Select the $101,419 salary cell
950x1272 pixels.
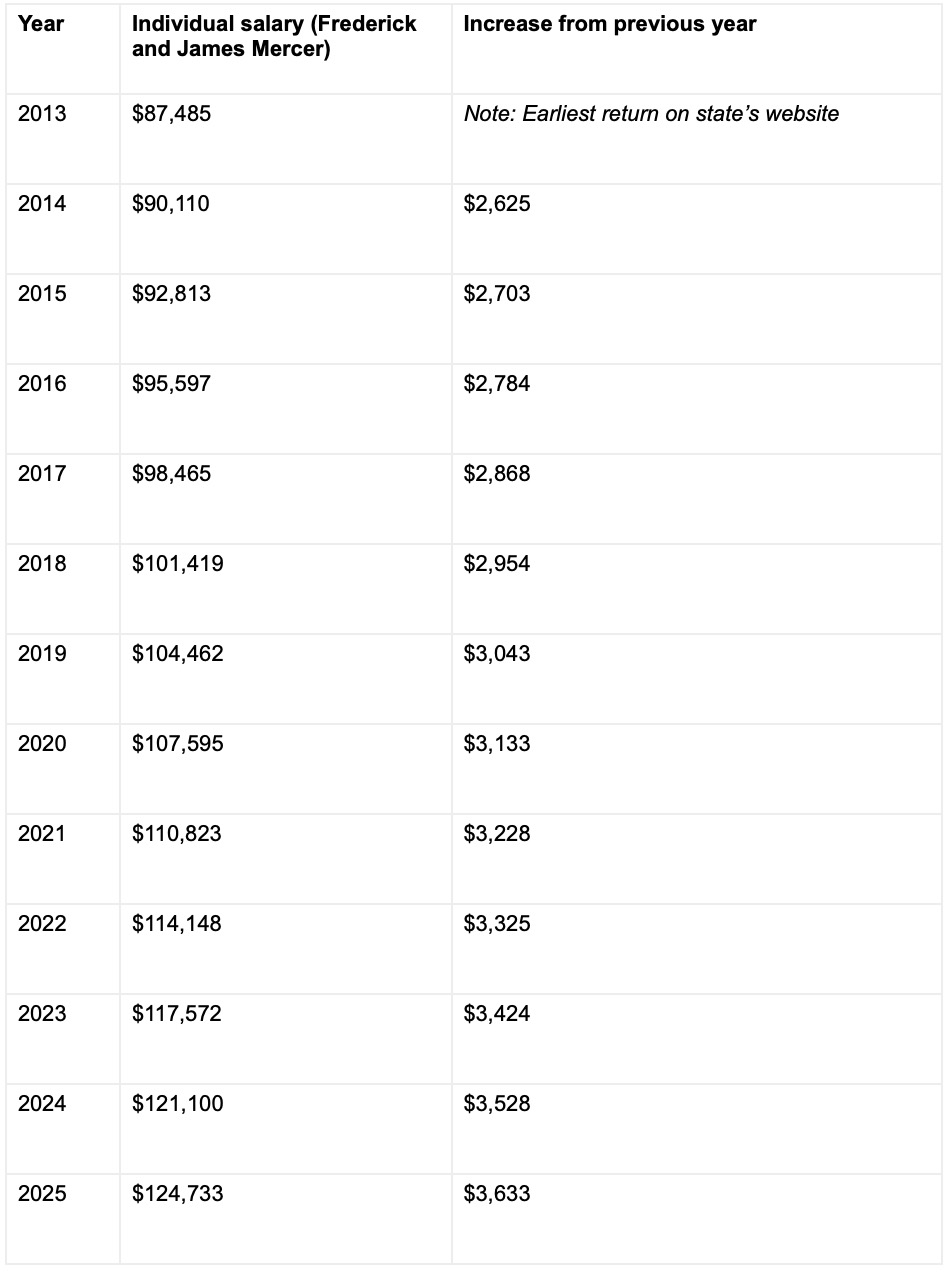(x=285, y=589)
